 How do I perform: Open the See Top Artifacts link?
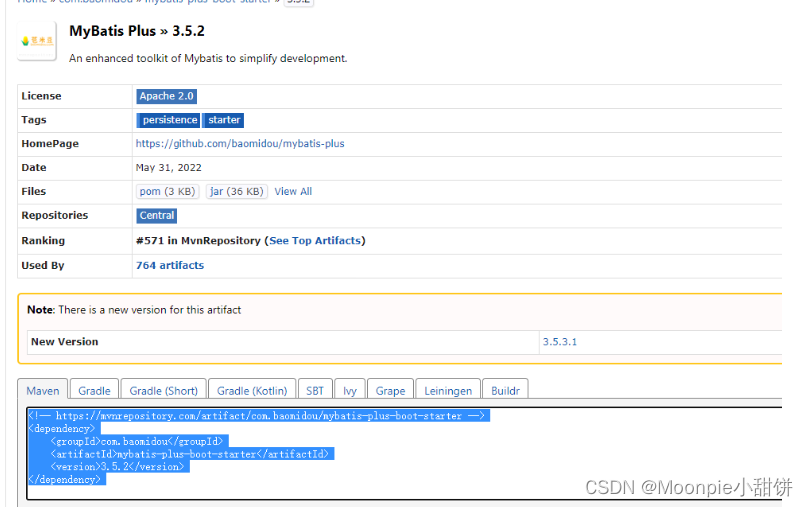pyautogui.click(x=315, y=241)
